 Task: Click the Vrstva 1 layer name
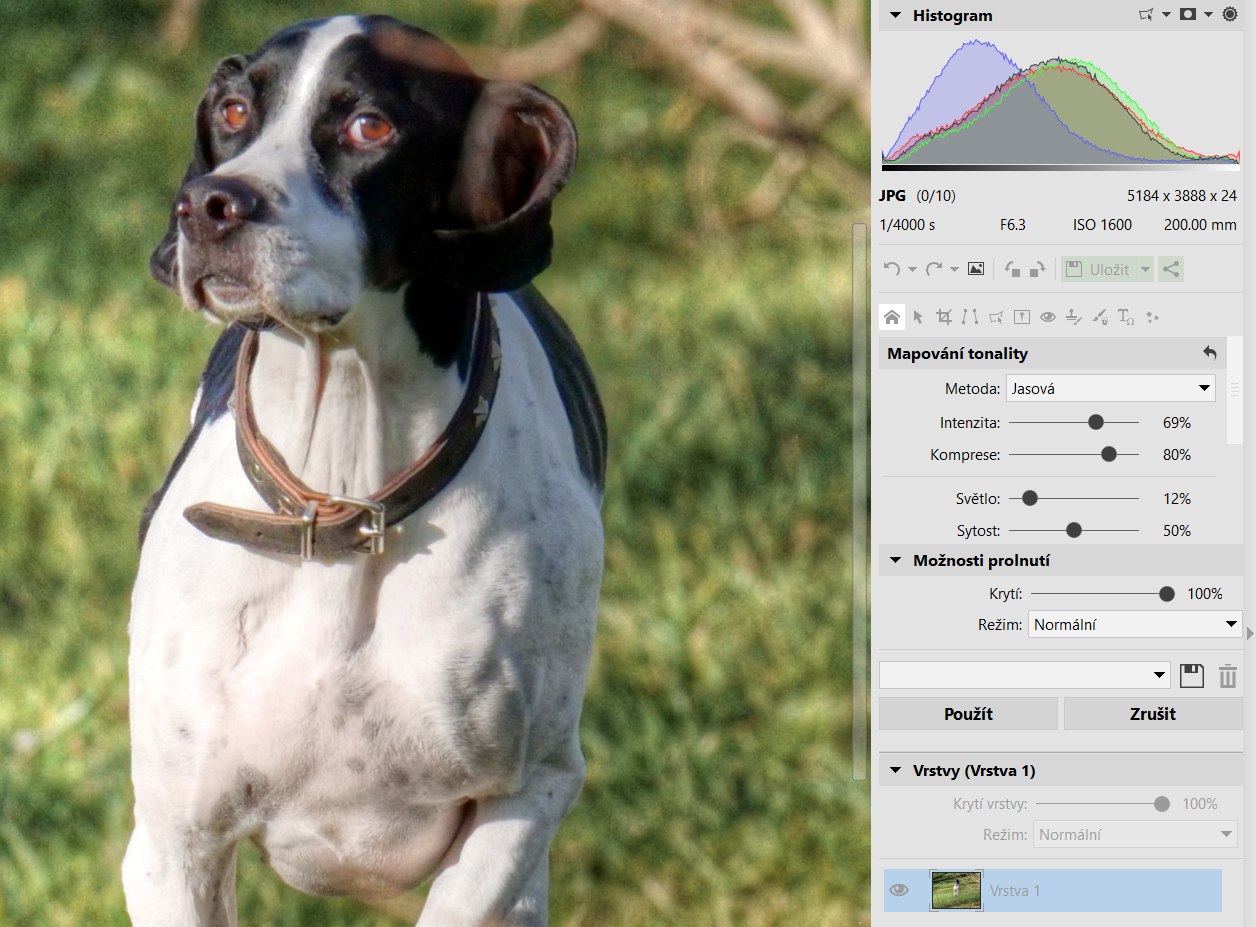1015,890
